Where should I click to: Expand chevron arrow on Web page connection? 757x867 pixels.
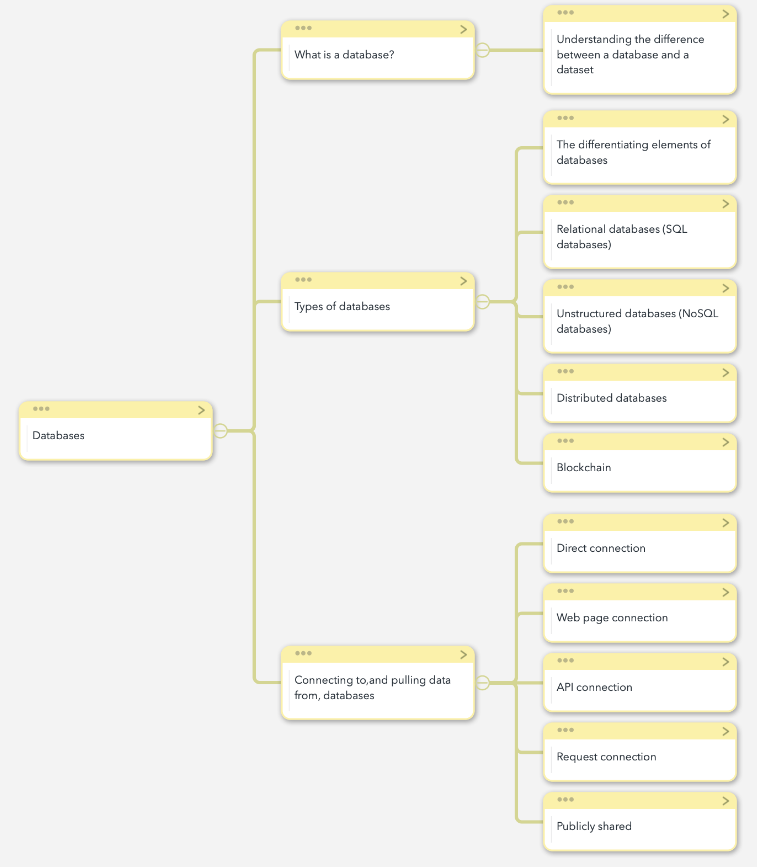pyautogui.click(x=725, y=592)
